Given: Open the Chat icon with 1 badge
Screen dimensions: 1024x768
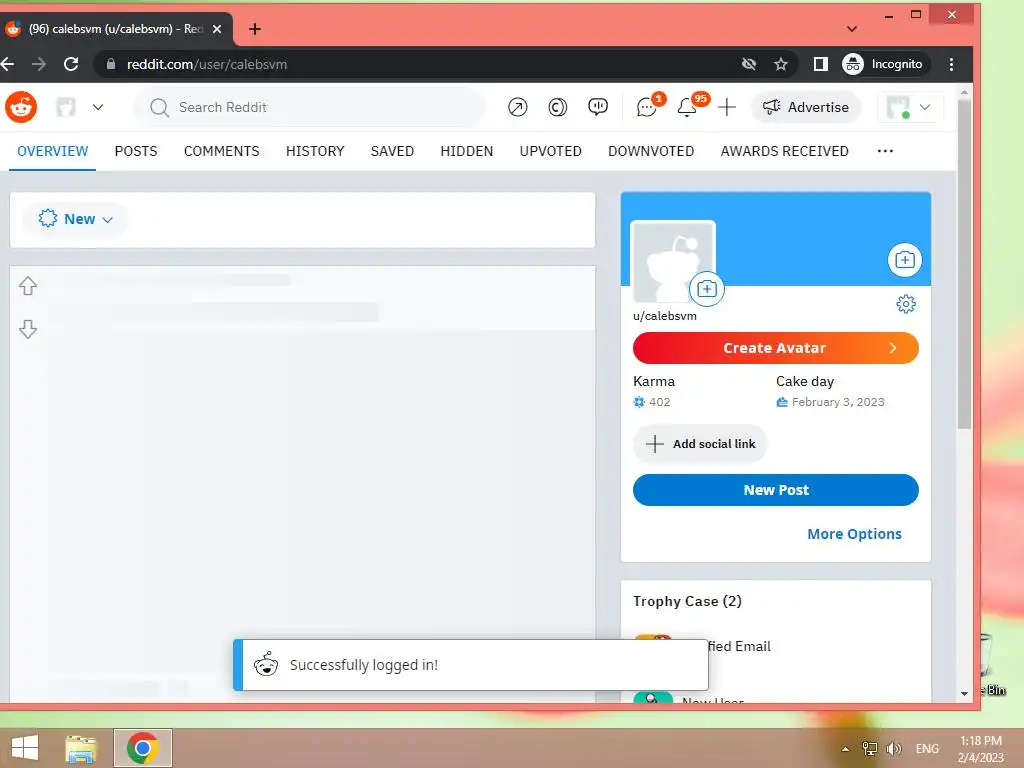Looking at the screenshot, I should (647, 107).
